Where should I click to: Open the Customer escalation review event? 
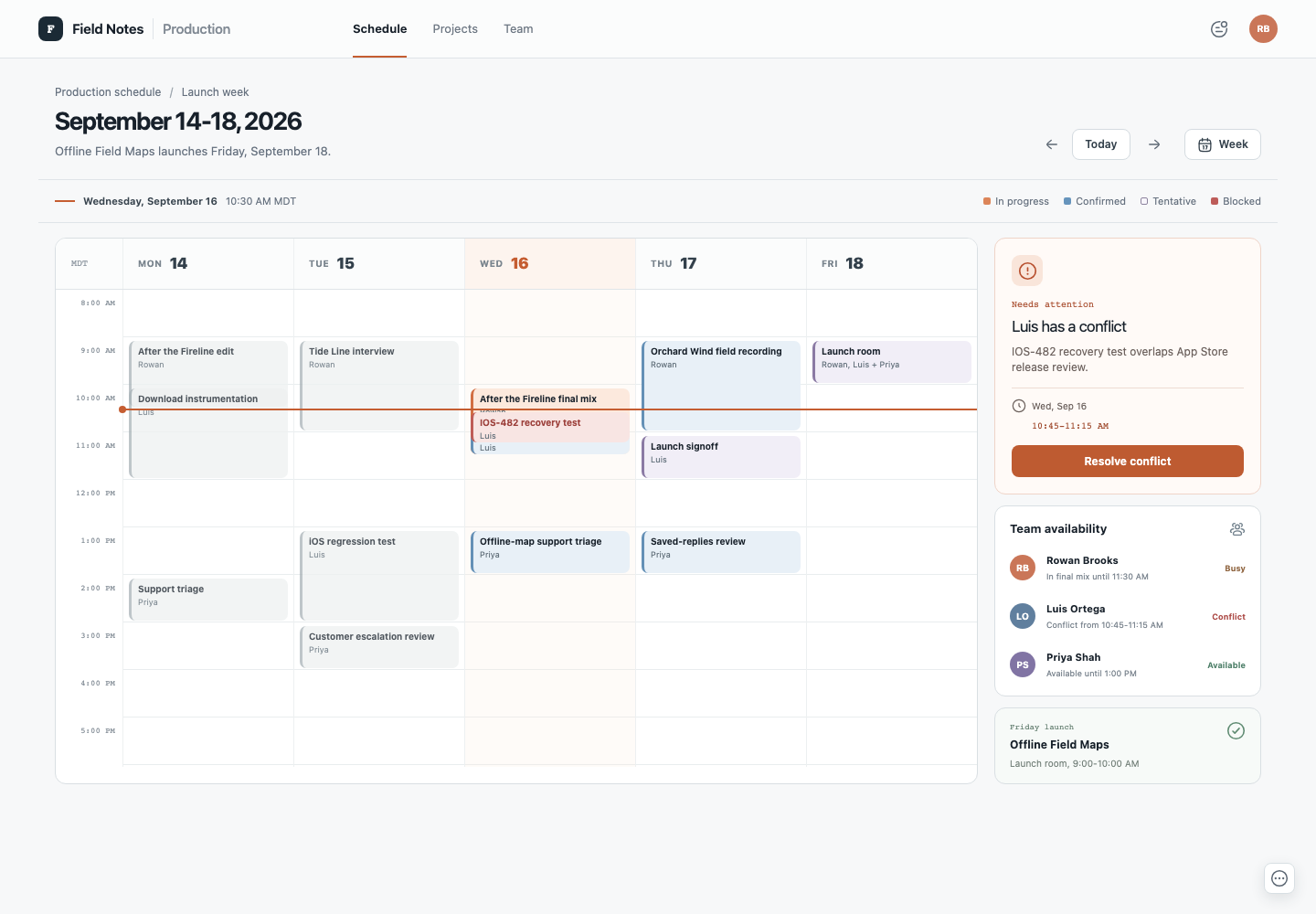click(379, 646)
